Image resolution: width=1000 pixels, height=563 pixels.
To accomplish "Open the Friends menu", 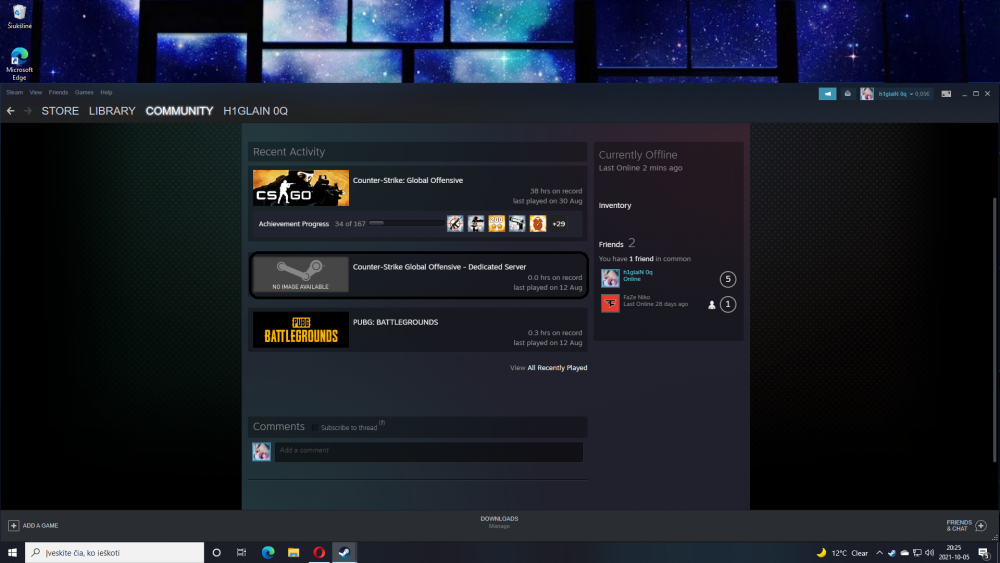I will click(58, 92).
